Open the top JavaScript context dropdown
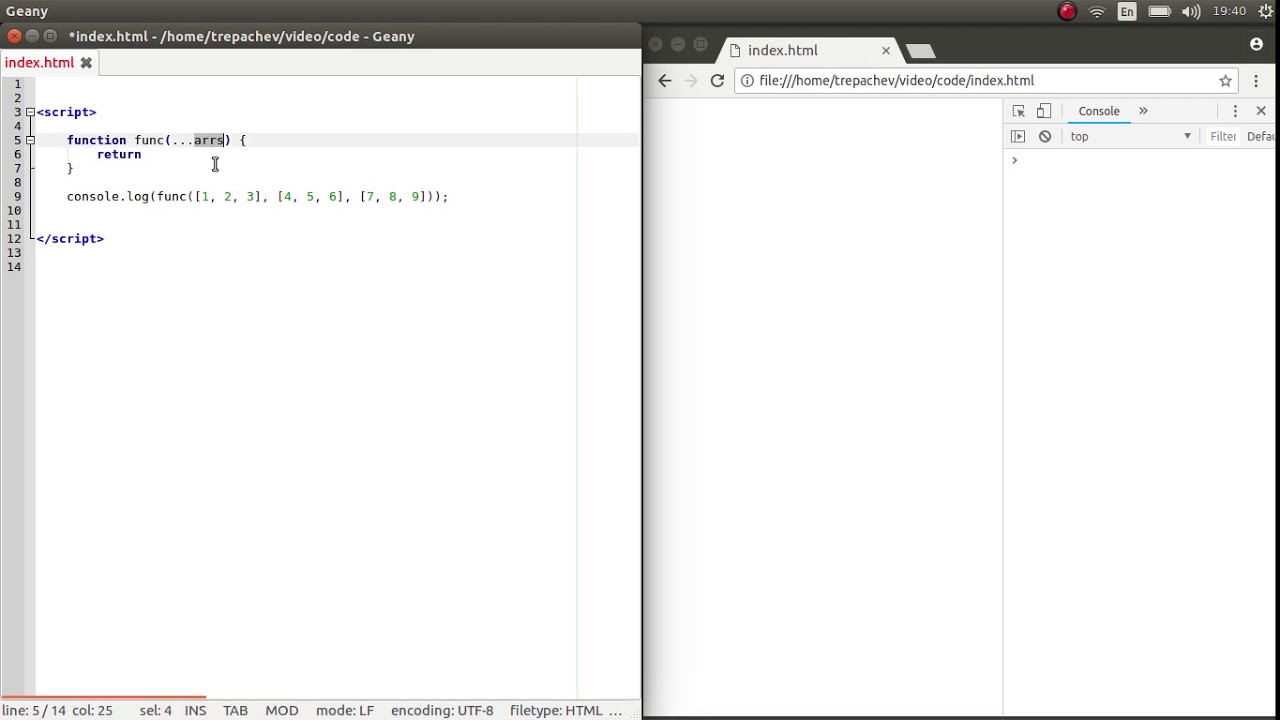 [x=1130, y=136]
